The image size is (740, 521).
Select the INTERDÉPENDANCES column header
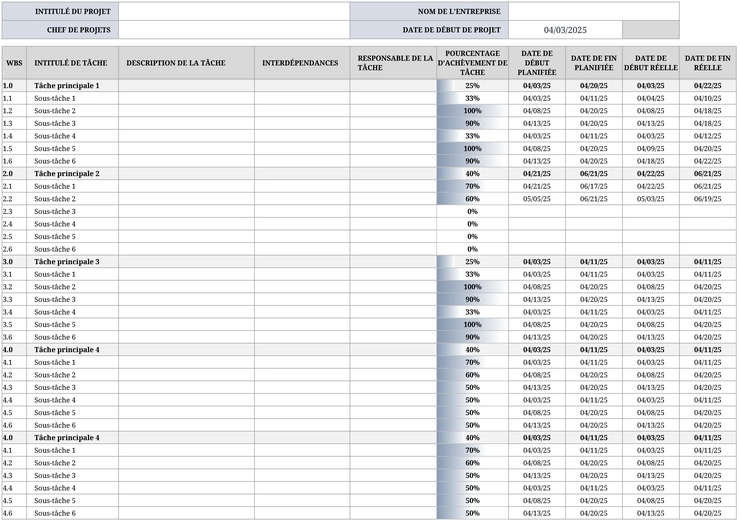click(302, 63)
